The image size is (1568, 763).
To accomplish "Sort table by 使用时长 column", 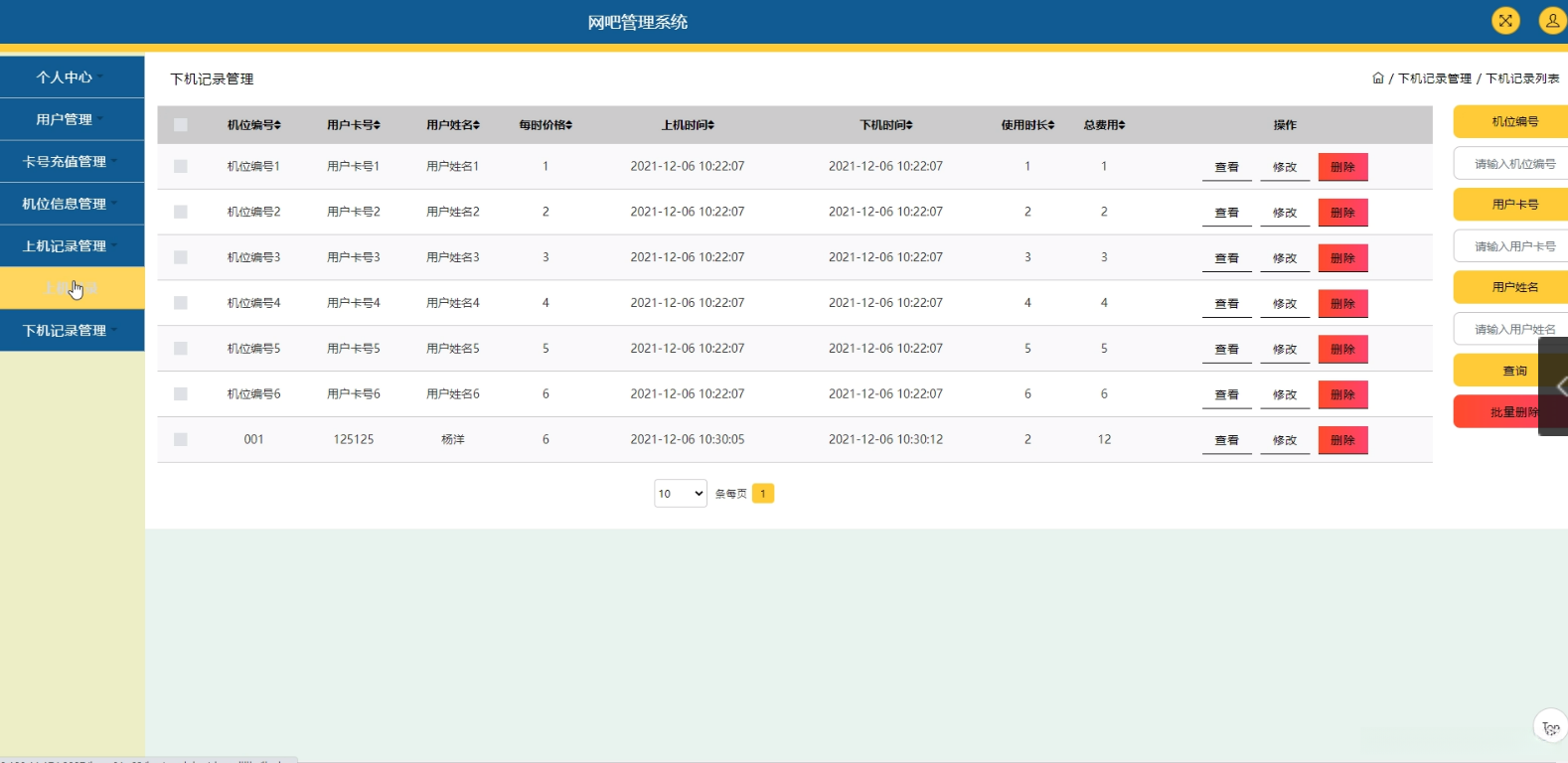I will tap(1027, 125).
